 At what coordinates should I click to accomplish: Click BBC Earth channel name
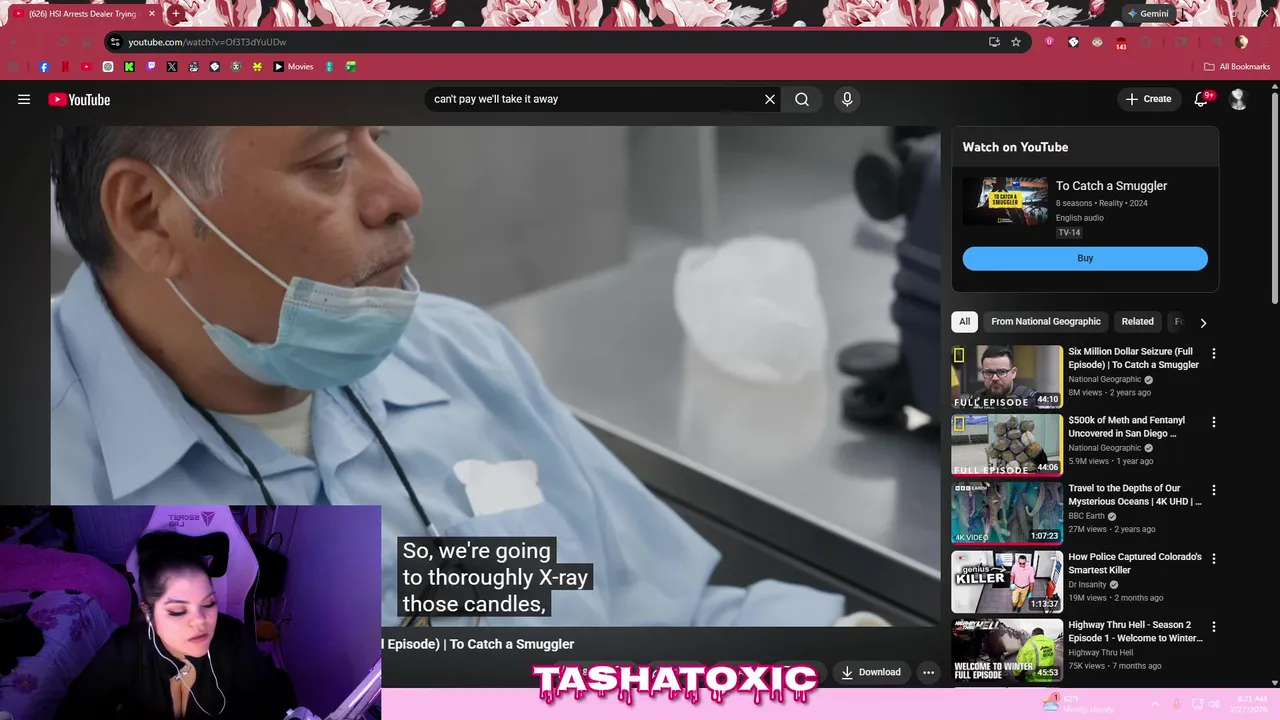pyautogui.click(x=1086, y=516)
